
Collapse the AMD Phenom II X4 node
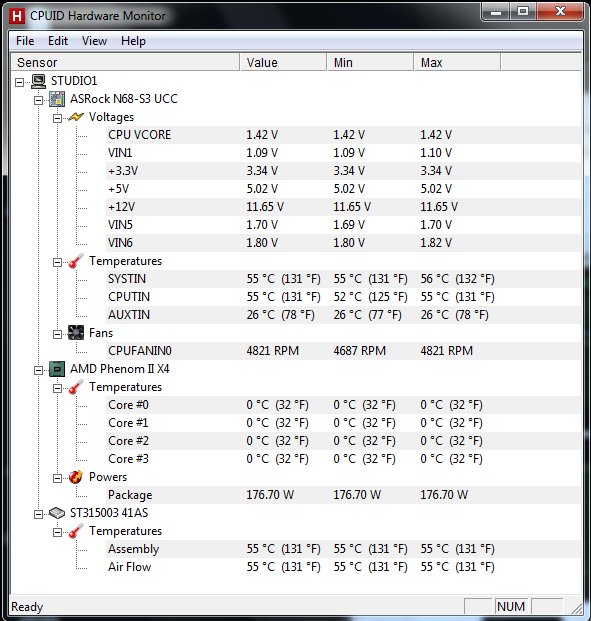(x=38, y=370)
